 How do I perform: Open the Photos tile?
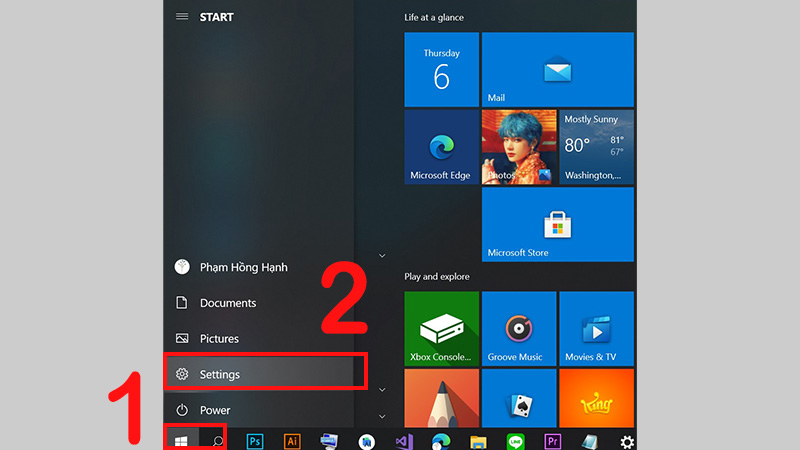pos(519,147)
